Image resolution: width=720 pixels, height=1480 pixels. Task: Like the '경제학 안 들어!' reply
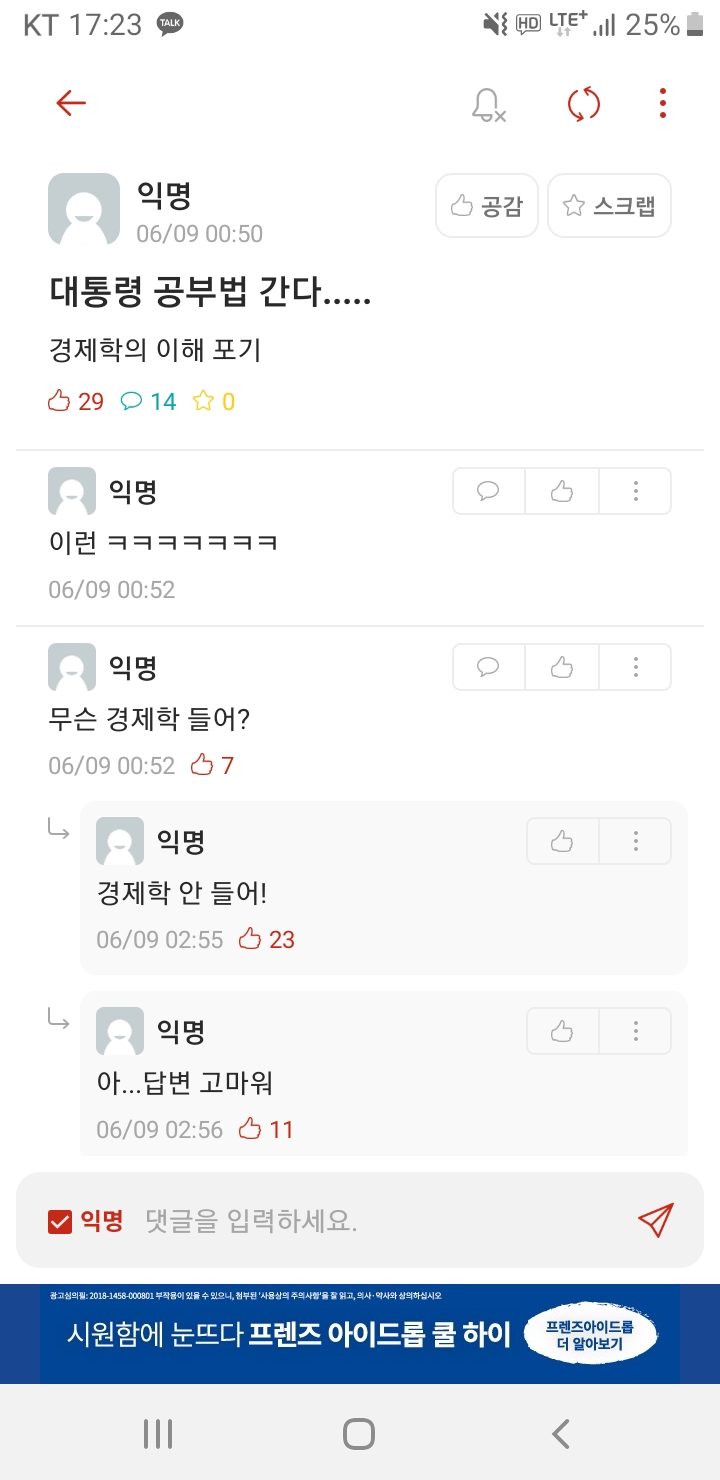[x=562, y=841]
